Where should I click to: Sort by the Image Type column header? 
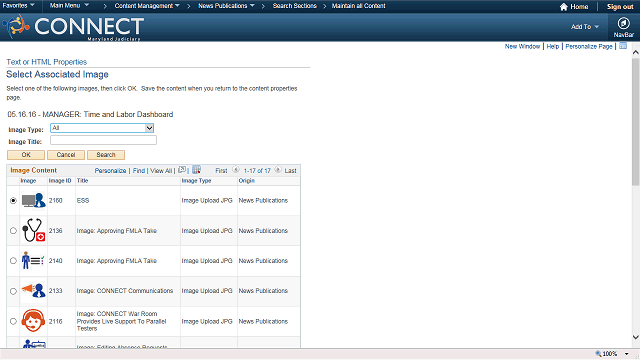(196, 181)
